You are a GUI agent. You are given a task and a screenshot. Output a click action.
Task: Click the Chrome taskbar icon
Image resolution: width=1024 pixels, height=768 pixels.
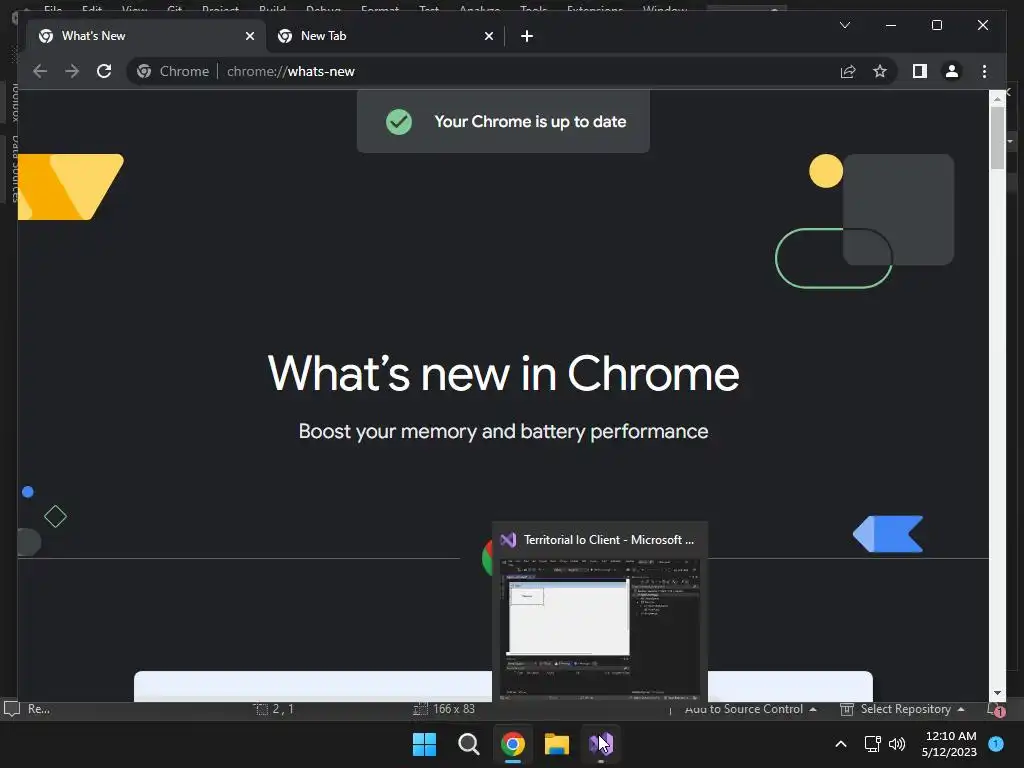[x=513, y=744]
